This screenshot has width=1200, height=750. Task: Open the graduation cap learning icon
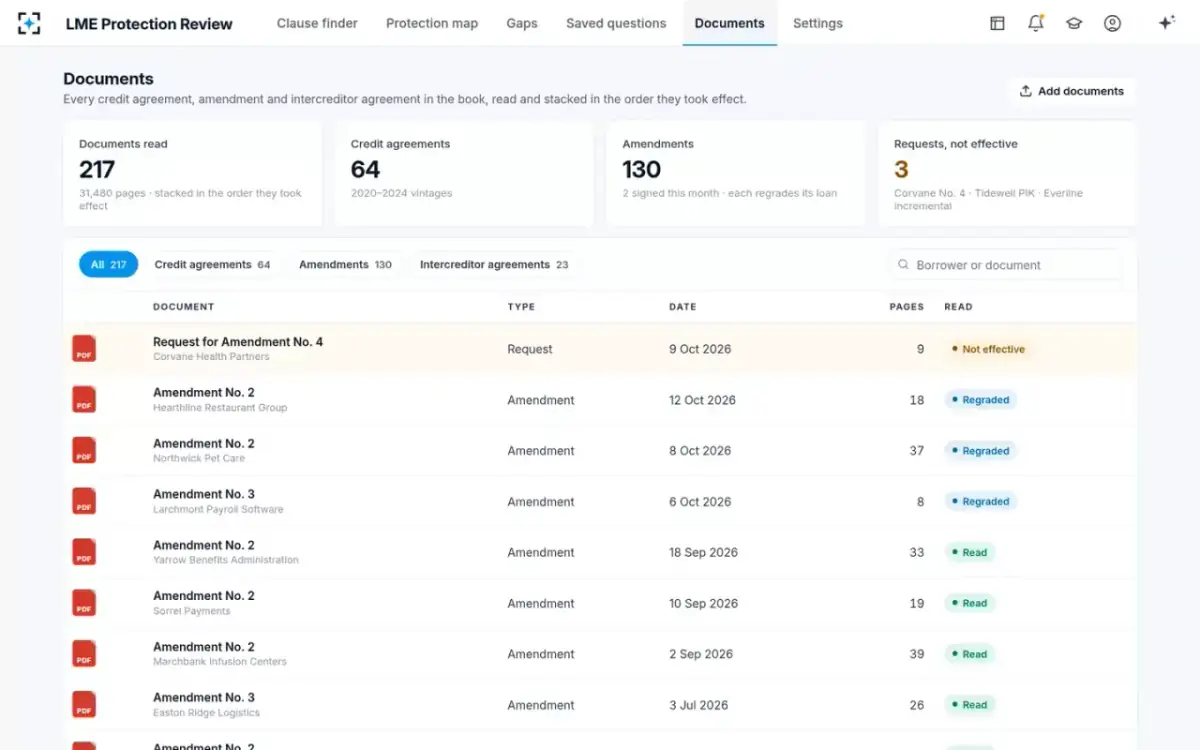pyautogui.click(x=1074, y=23)
